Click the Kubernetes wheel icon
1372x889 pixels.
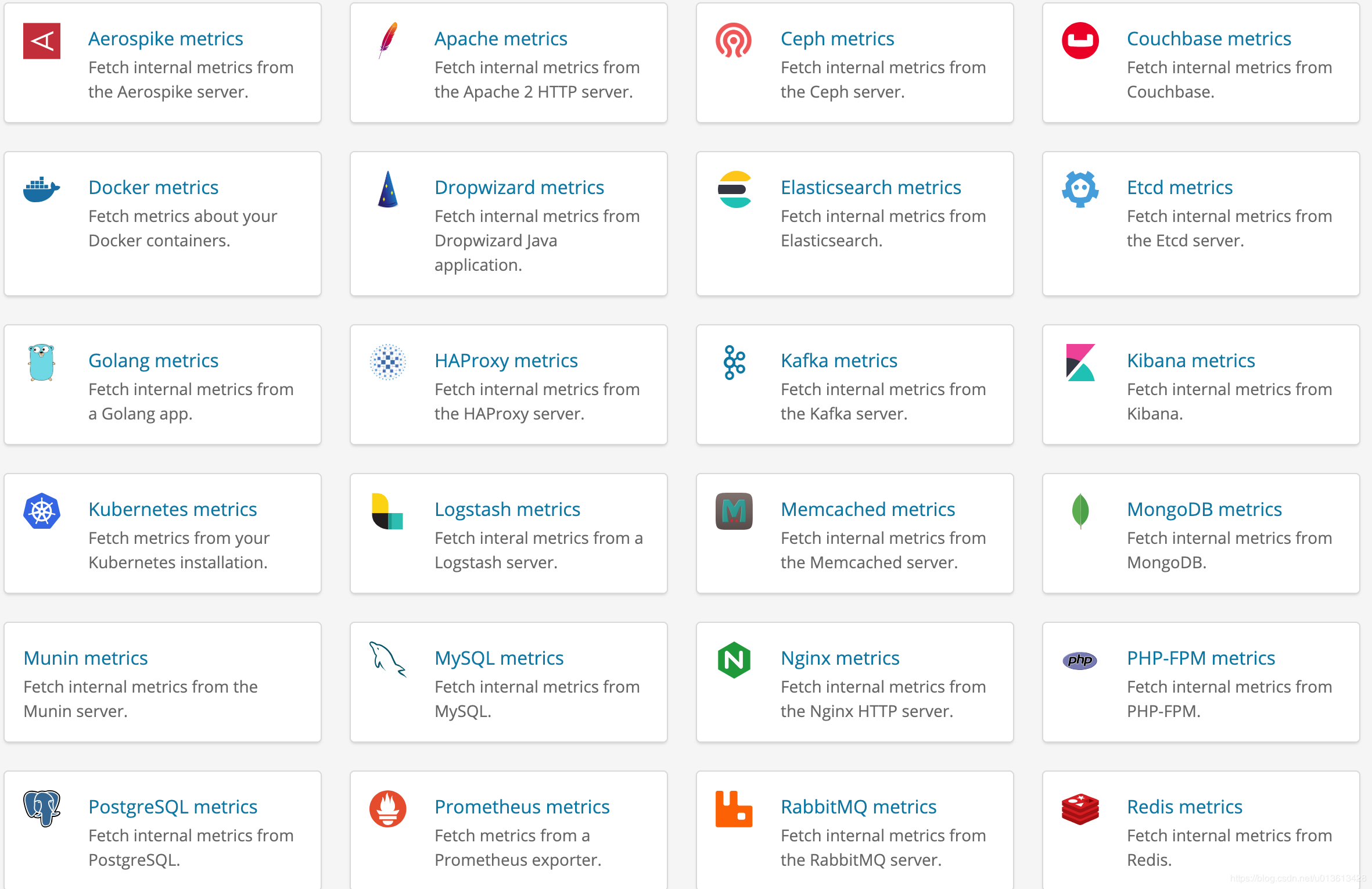click(42, 511)
